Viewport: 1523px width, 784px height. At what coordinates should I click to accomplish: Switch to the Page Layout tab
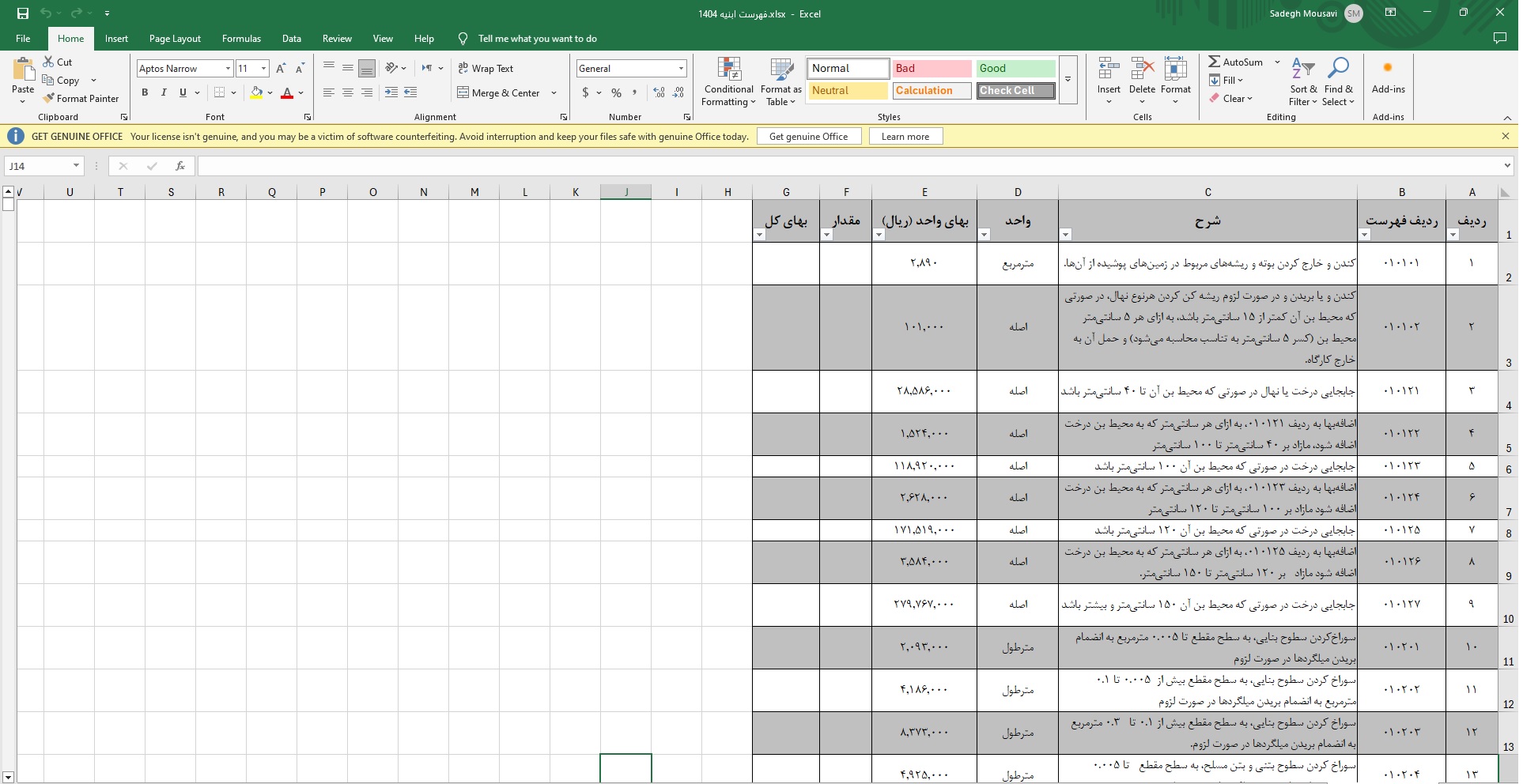(x=175, y=39)
